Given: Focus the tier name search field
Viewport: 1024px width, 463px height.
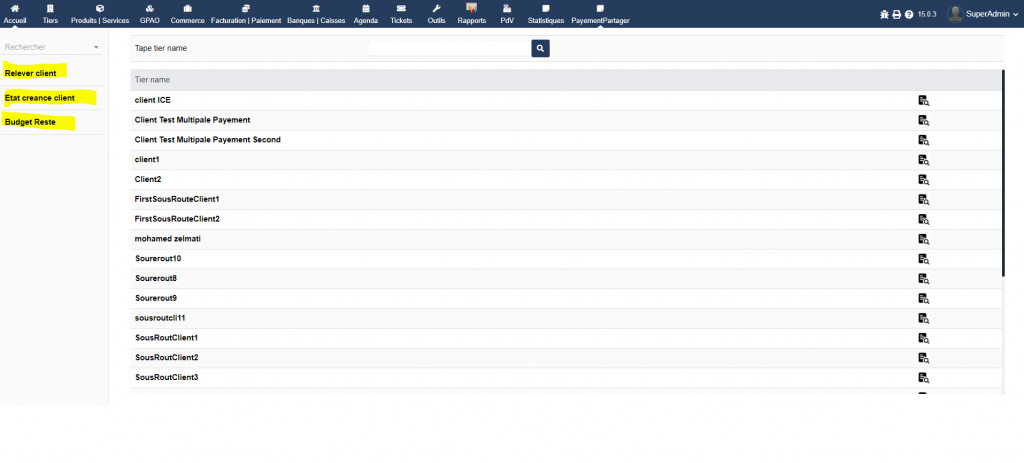Looking at the screenshot, I should (449, 48).
